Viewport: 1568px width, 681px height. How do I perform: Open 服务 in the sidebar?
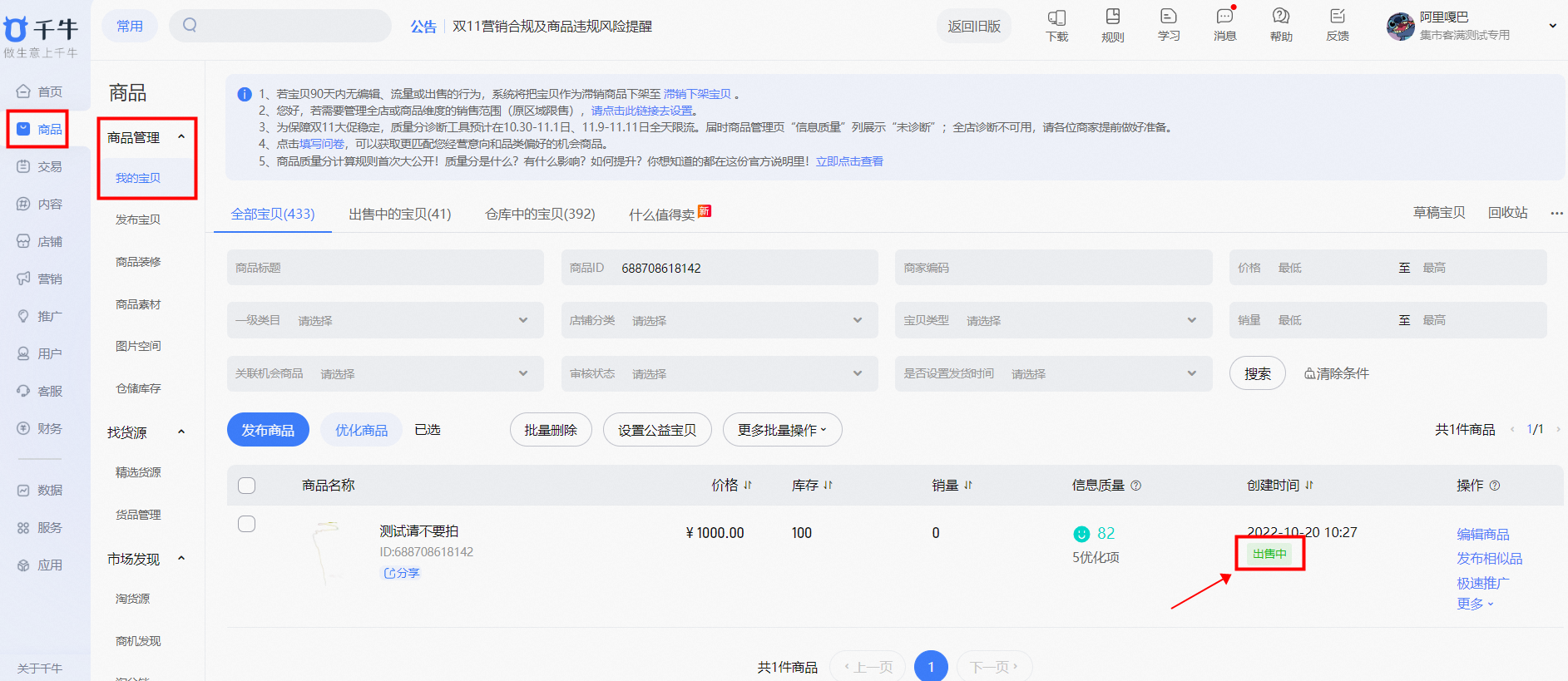[x=40, y=528]
